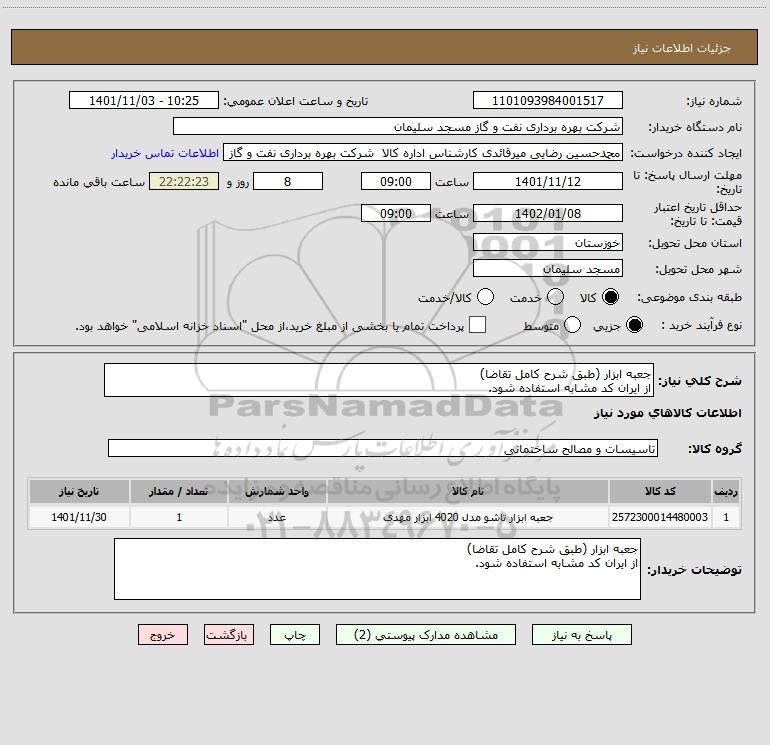Click the گروه کالا field
This screenshot has height=745, width=770.
coord(383,448)
